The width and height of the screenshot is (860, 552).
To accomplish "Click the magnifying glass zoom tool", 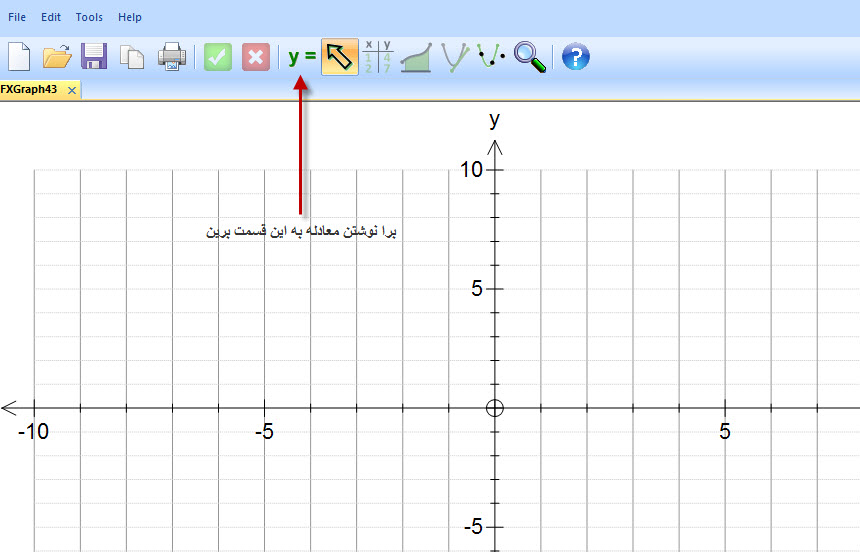I will click(530, 56).
